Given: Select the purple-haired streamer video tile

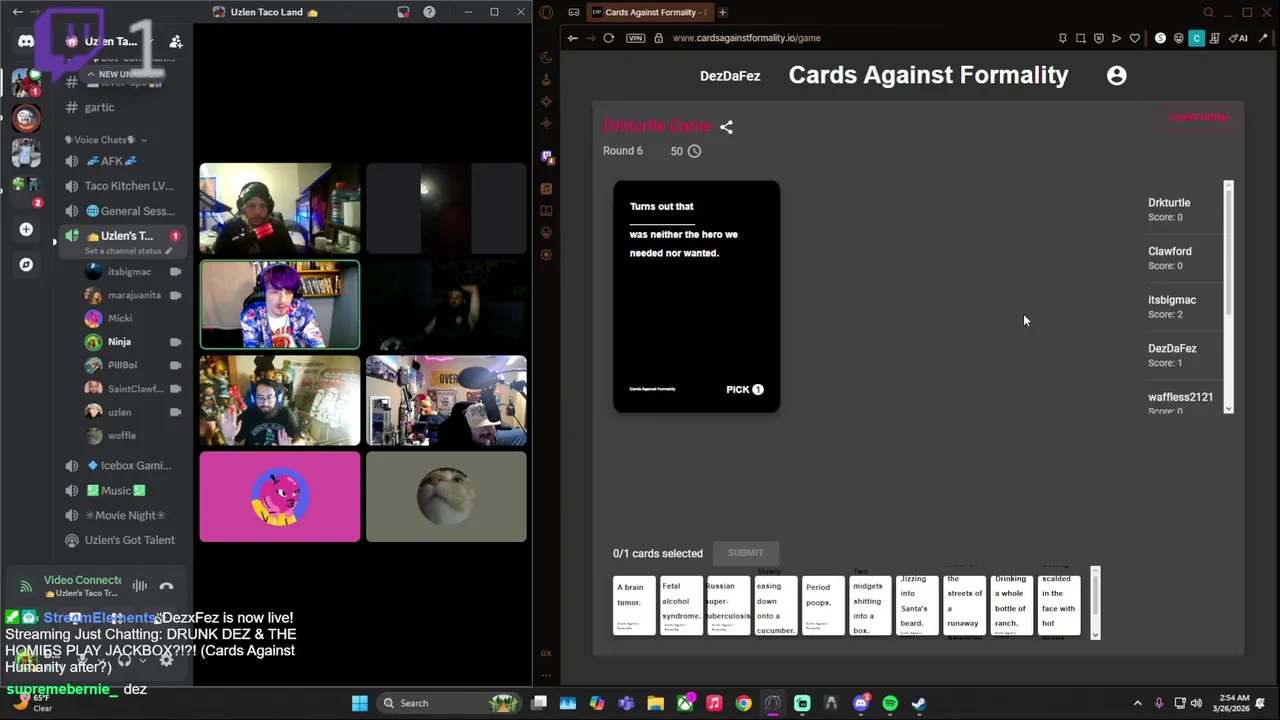Looking at the screenshot, I should pyautogui.click(x=280, y=305).
